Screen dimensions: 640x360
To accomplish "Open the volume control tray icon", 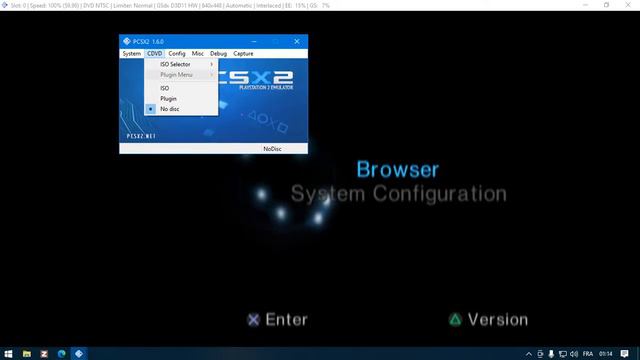I will pos(574,354).
